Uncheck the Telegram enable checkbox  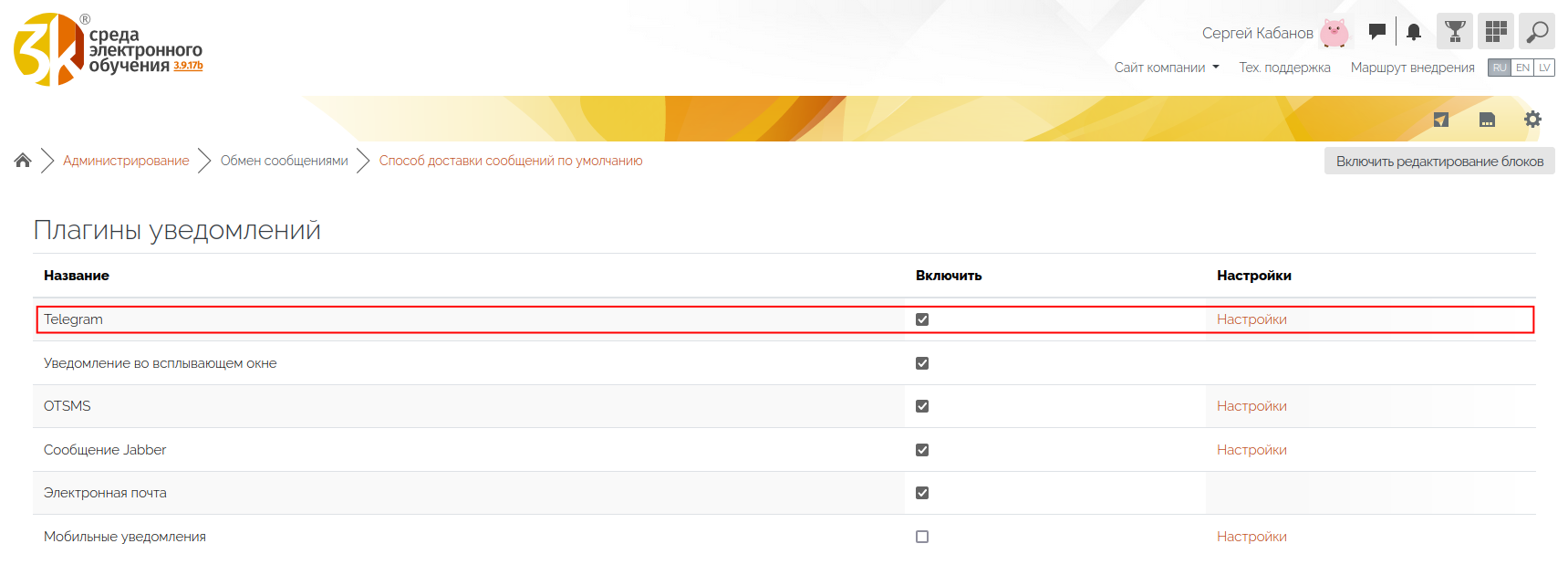[922, 319]
